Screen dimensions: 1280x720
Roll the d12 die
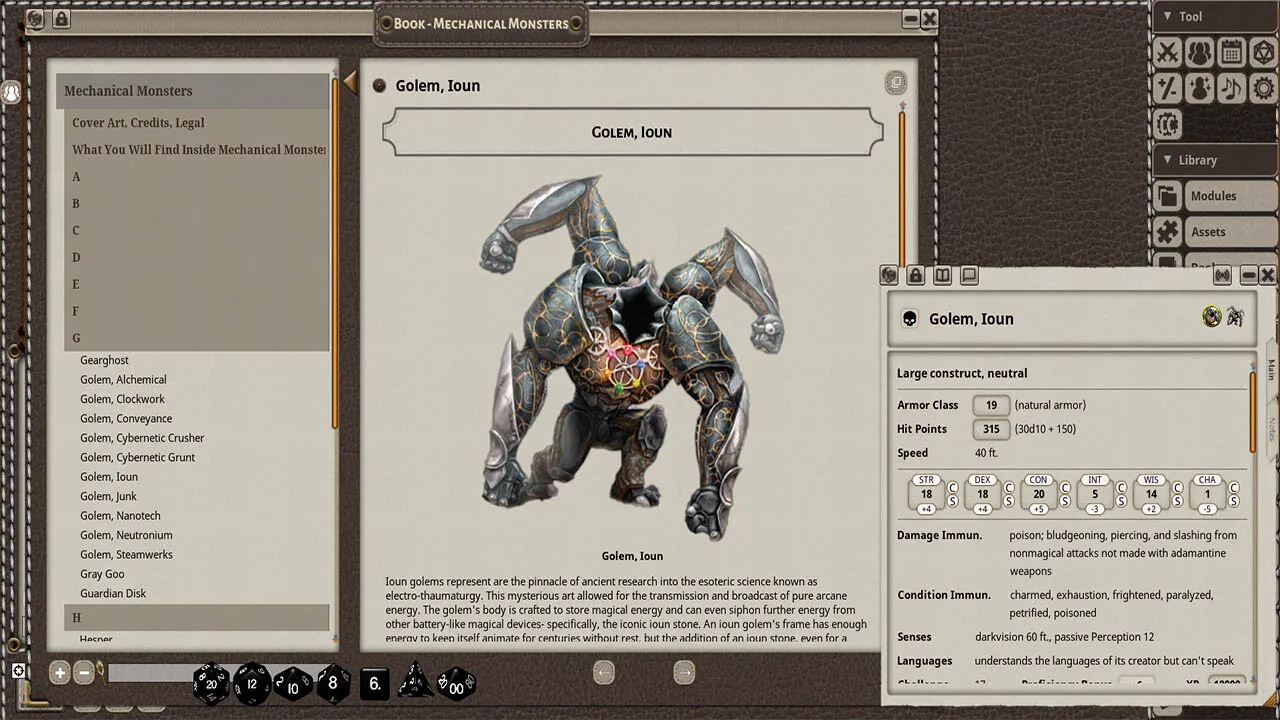pyautogui.click(x=252, y=684)
